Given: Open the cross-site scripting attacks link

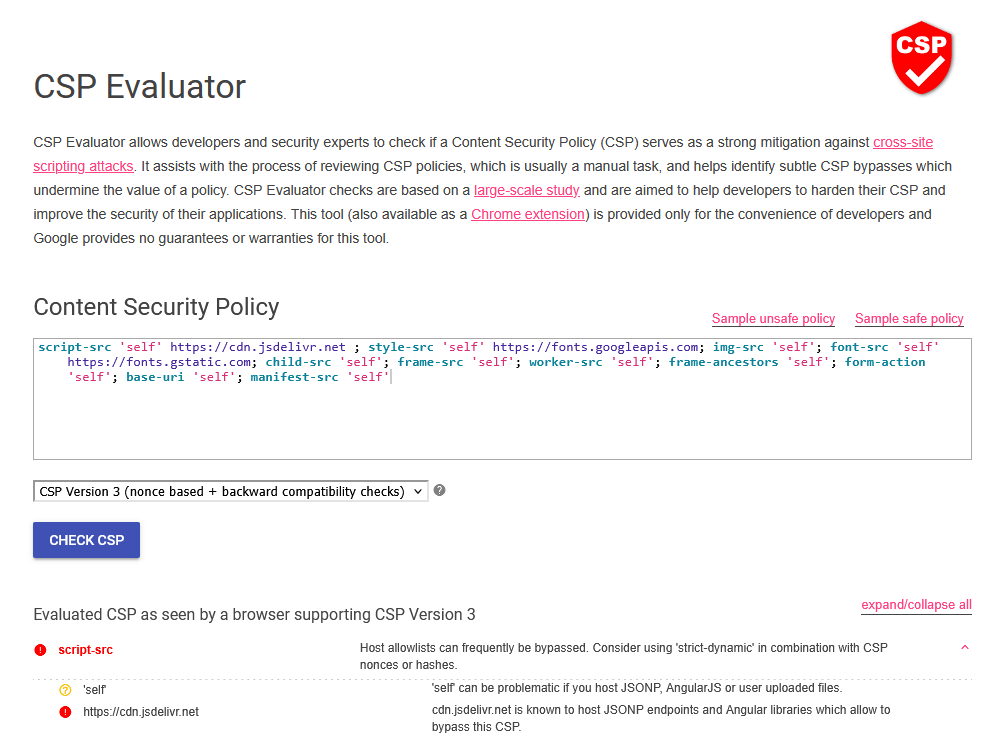Looking at the screenshot, I should point(903,142).
